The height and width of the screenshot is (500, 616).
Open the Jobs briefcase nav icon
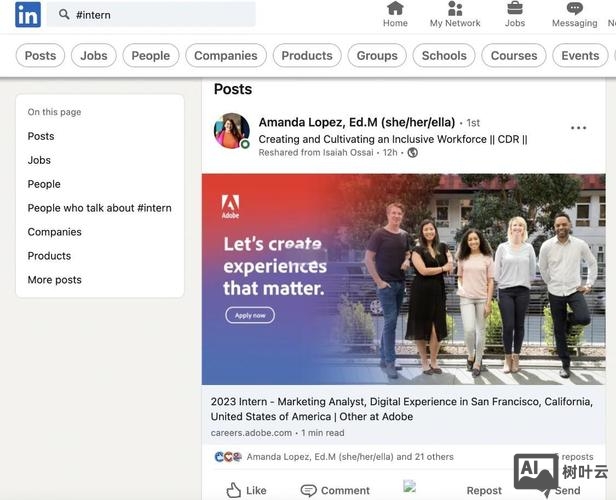click(x=515, y=14)
